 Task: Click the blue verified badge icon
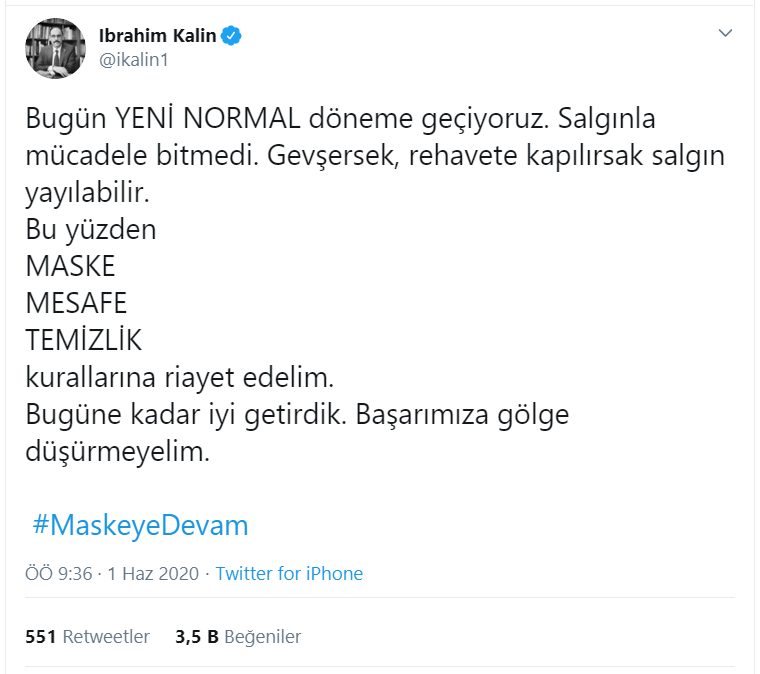click(232, 37)
